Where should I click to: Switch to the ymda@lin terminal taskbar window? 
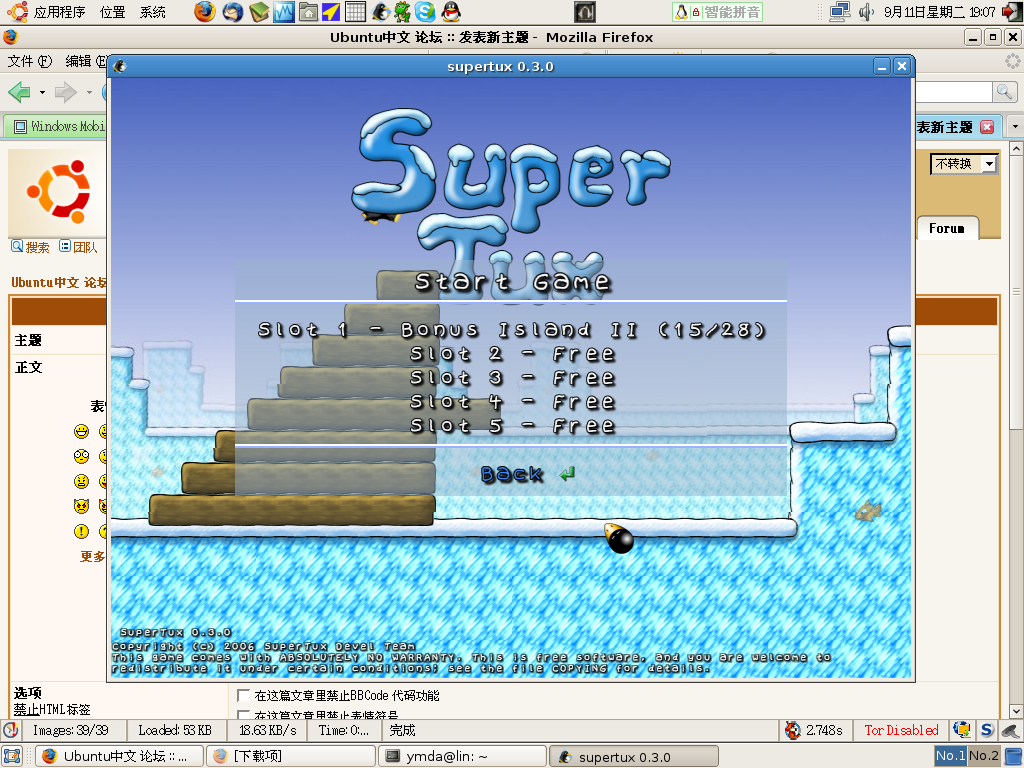pos(462,756)
